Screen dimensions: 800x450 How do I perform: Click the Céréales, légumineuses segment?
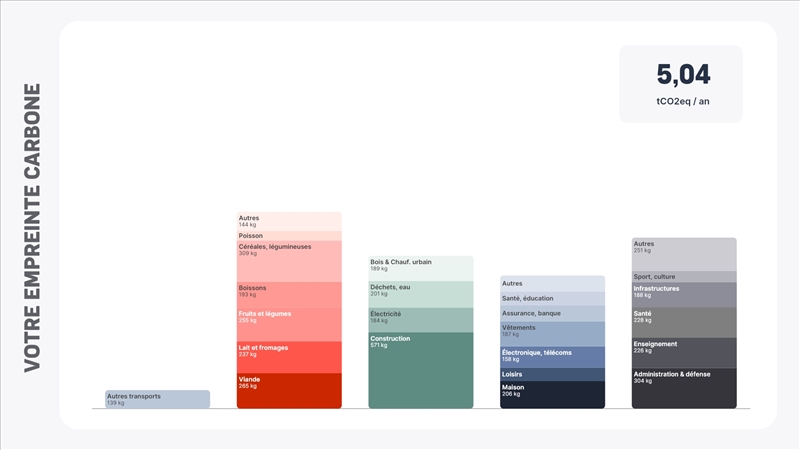tap(289, 261)
